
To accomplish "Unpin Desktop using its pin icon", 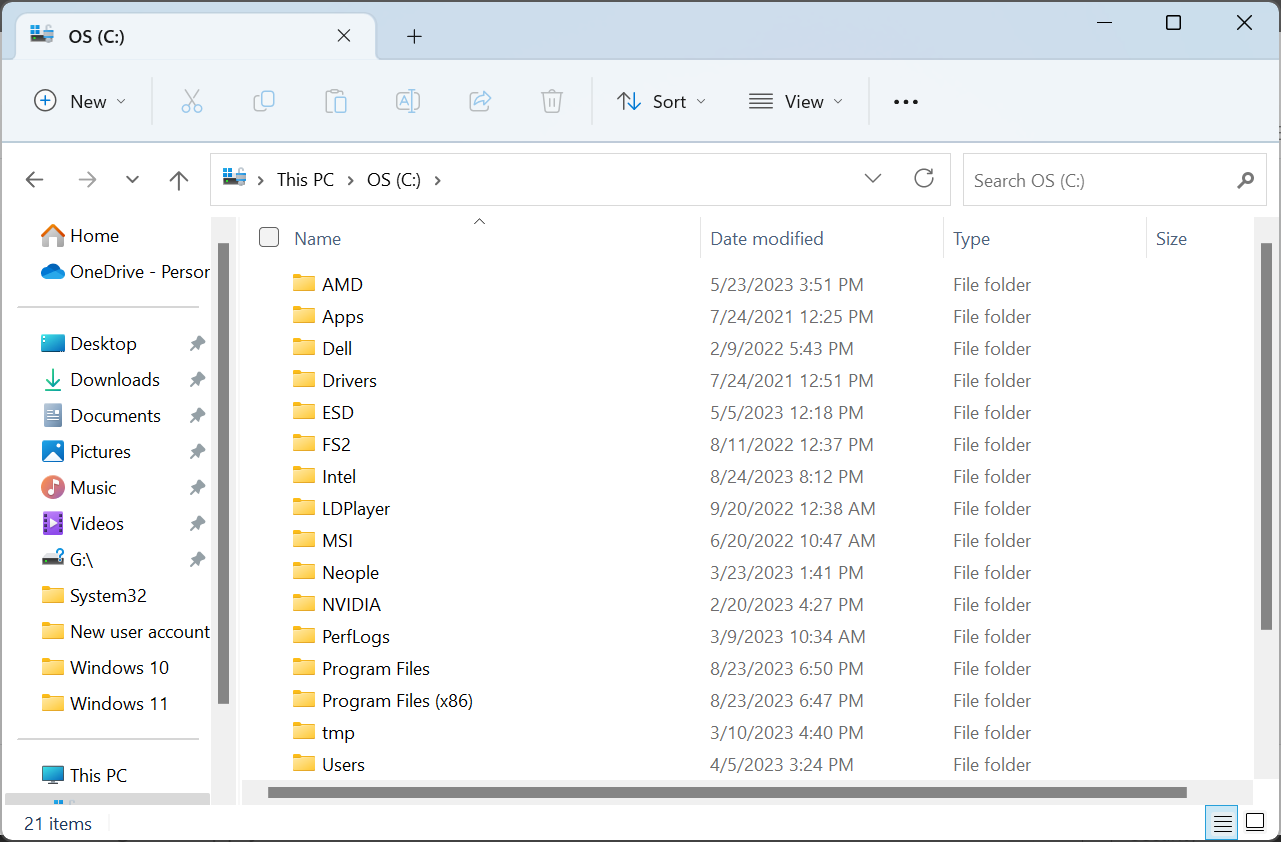I will (197, 343).
